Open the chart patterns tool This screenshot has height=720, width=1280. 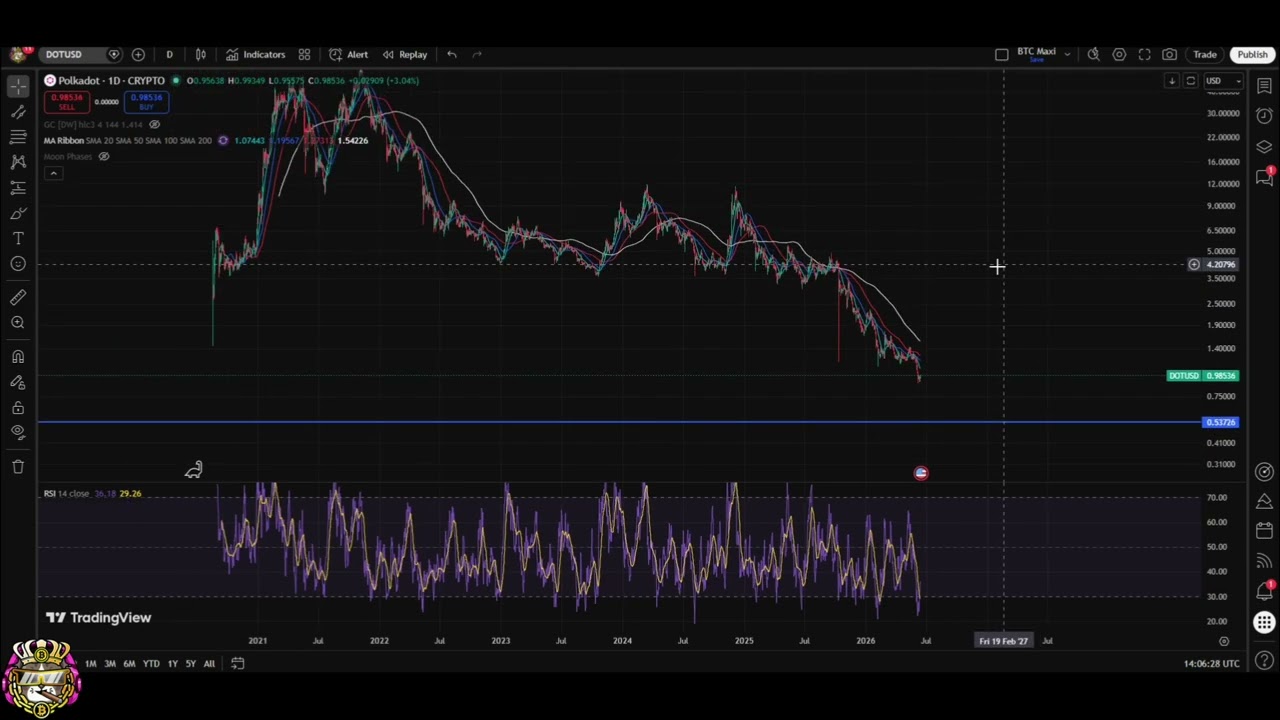(18, 162)
